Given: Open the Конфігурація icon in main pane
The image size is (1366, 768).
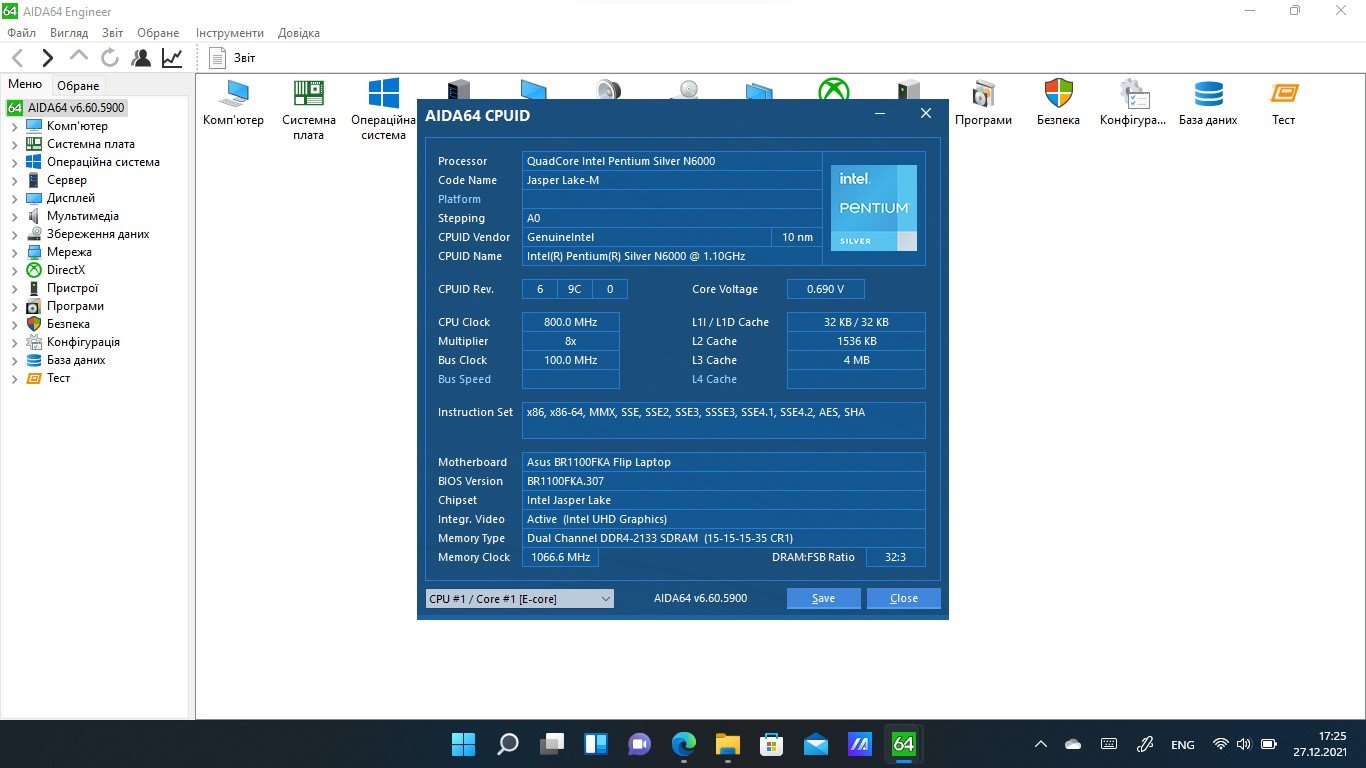Looking at the screenshot, I should [x=1133, y=103].
